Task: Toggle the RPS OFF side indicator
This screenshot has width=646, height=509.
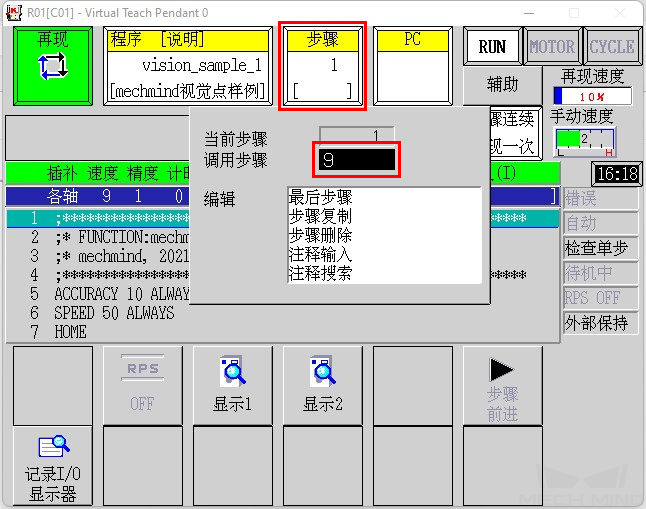Action: click(600, 298)
